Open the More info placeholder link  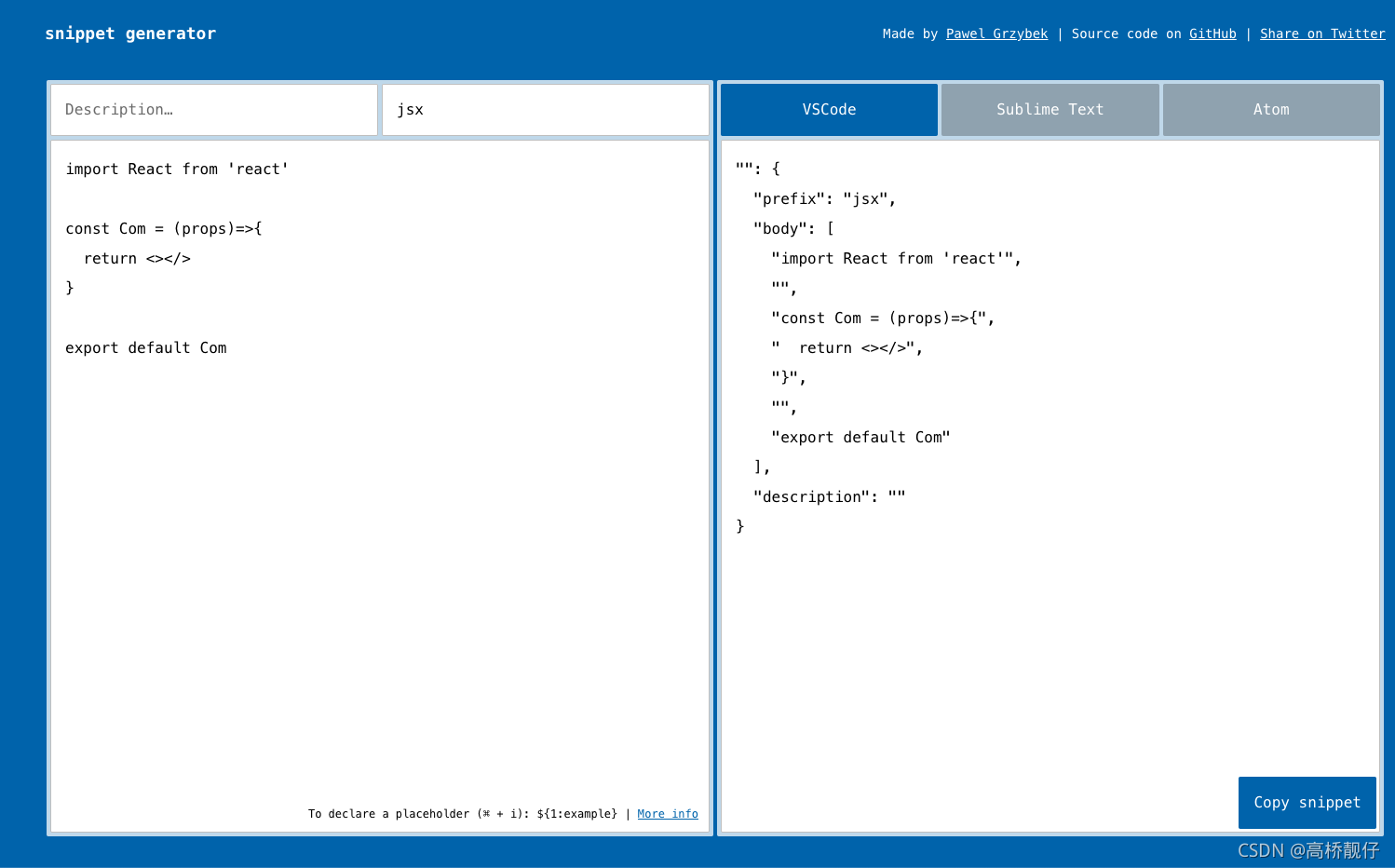pyautogui.click(x=668, y=814)
